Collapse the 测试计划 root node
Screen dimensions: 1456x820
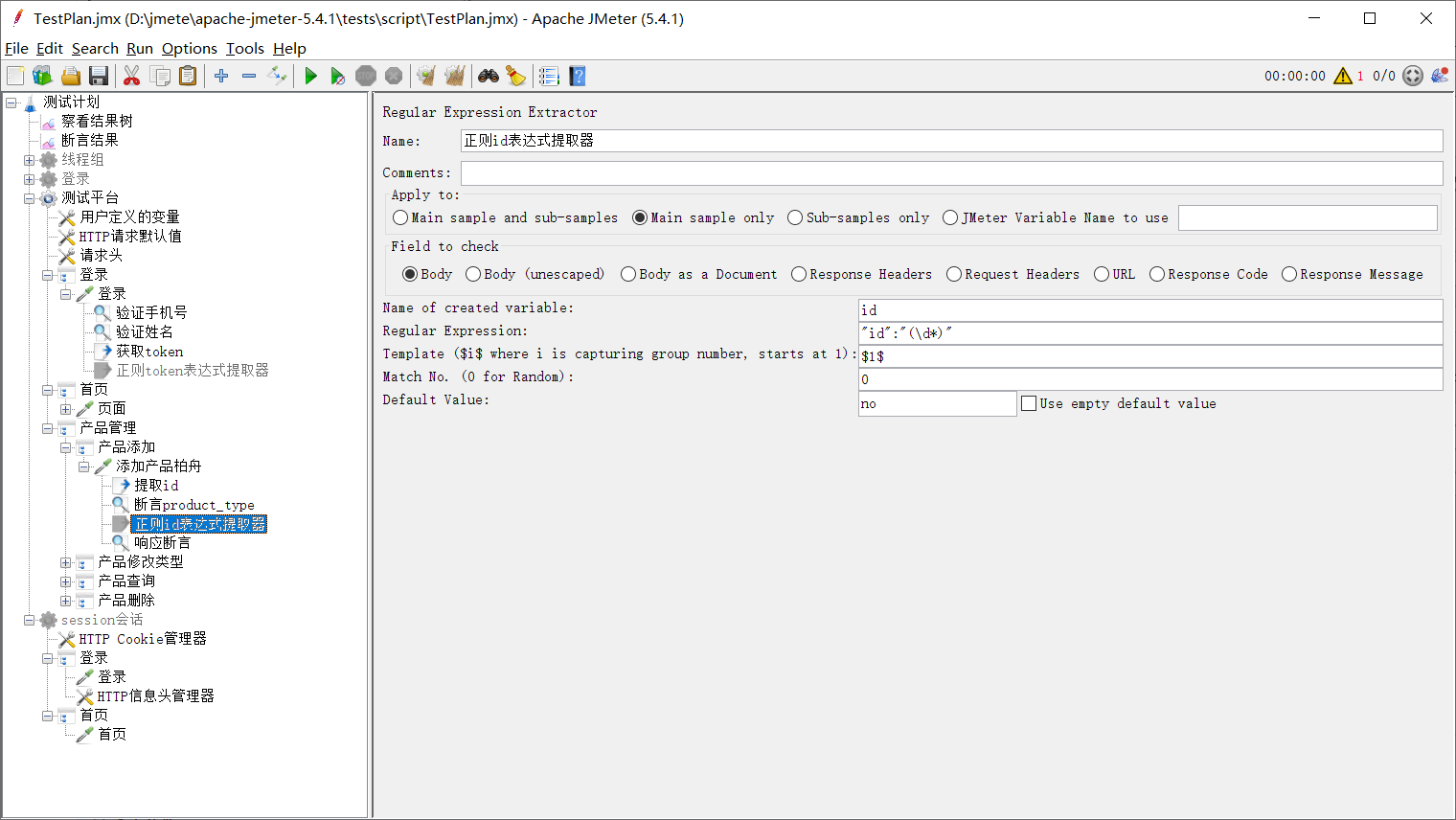(11, 102)
